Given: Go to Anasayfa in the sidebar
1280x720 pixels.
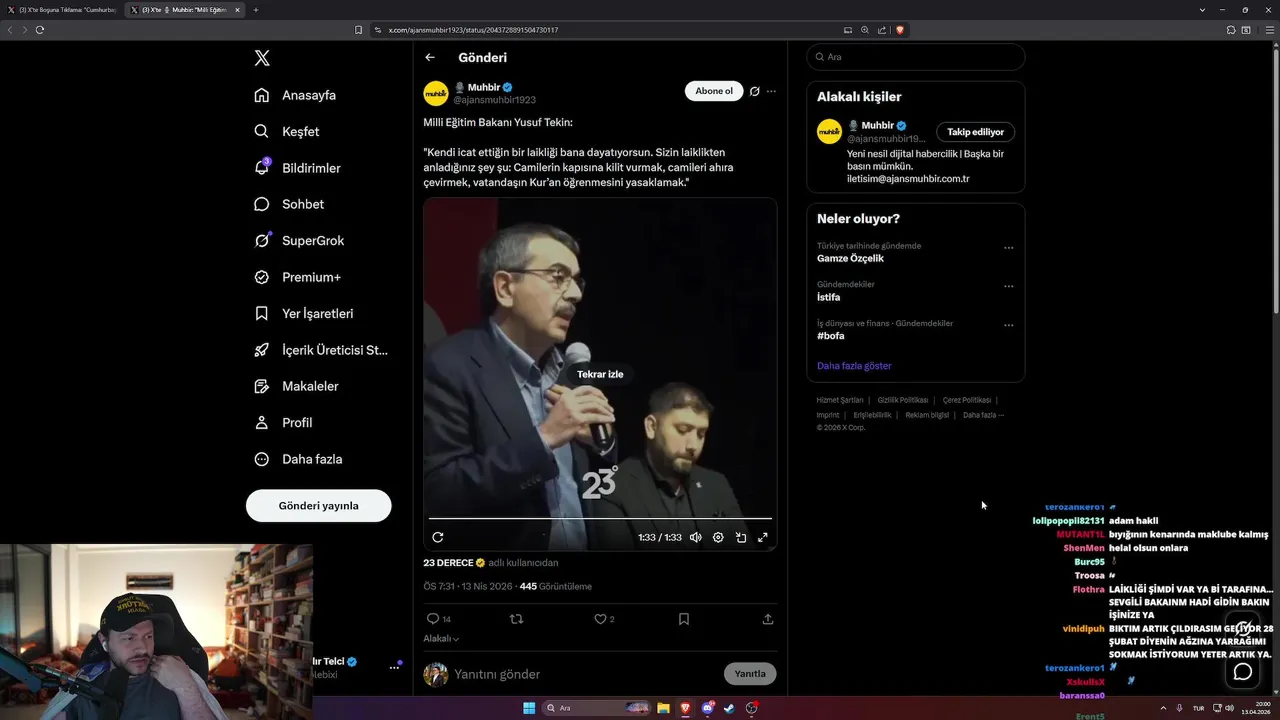Looking at the screenshot, I should click(295, 95).
